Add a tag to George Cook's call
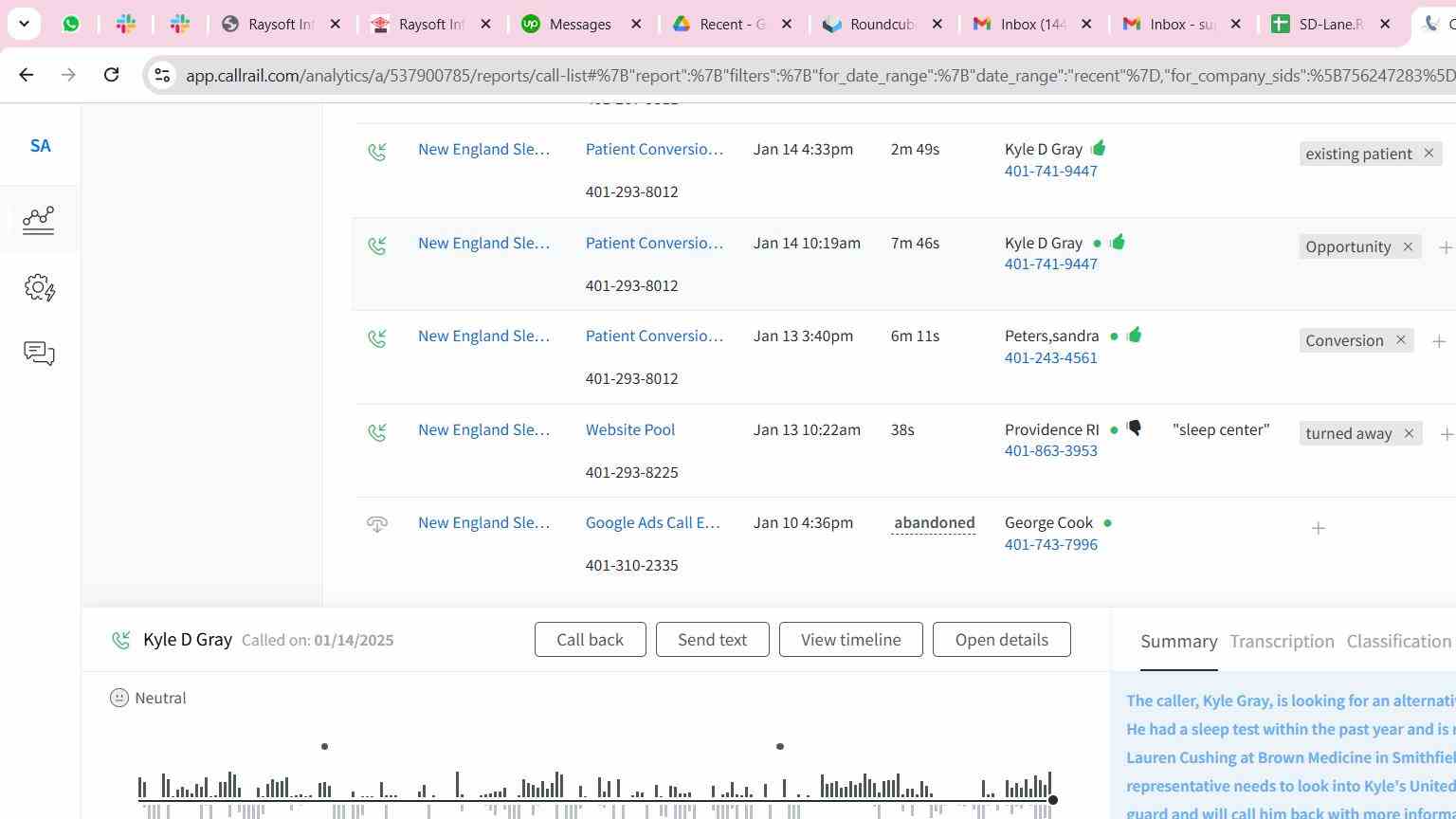Screen dimensions: 1456x819 pos(1319,528)
